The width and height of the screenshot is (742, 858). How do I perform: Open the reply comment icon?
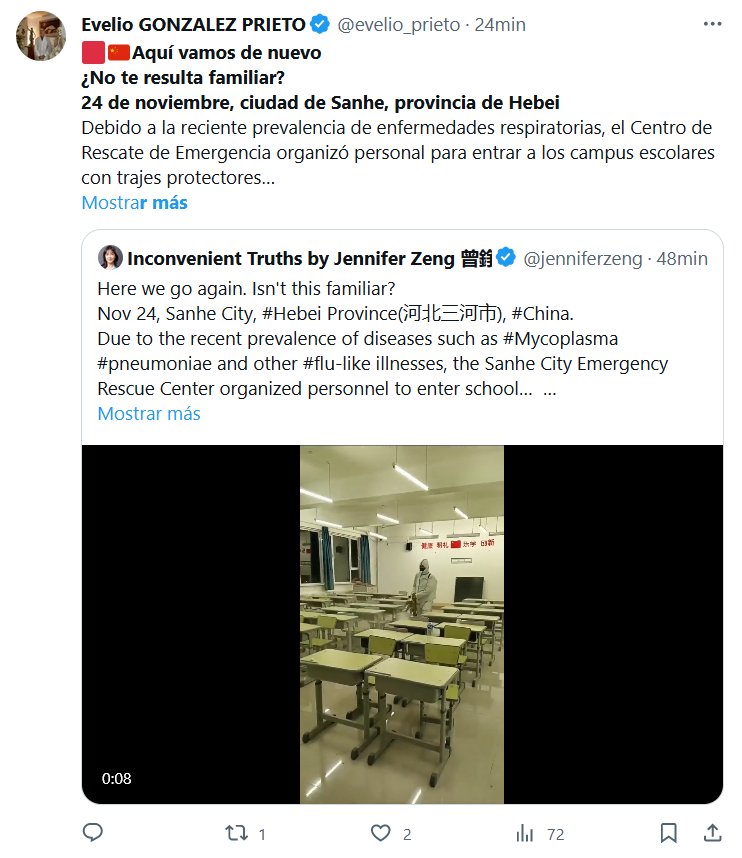click(x=92, y=832)
